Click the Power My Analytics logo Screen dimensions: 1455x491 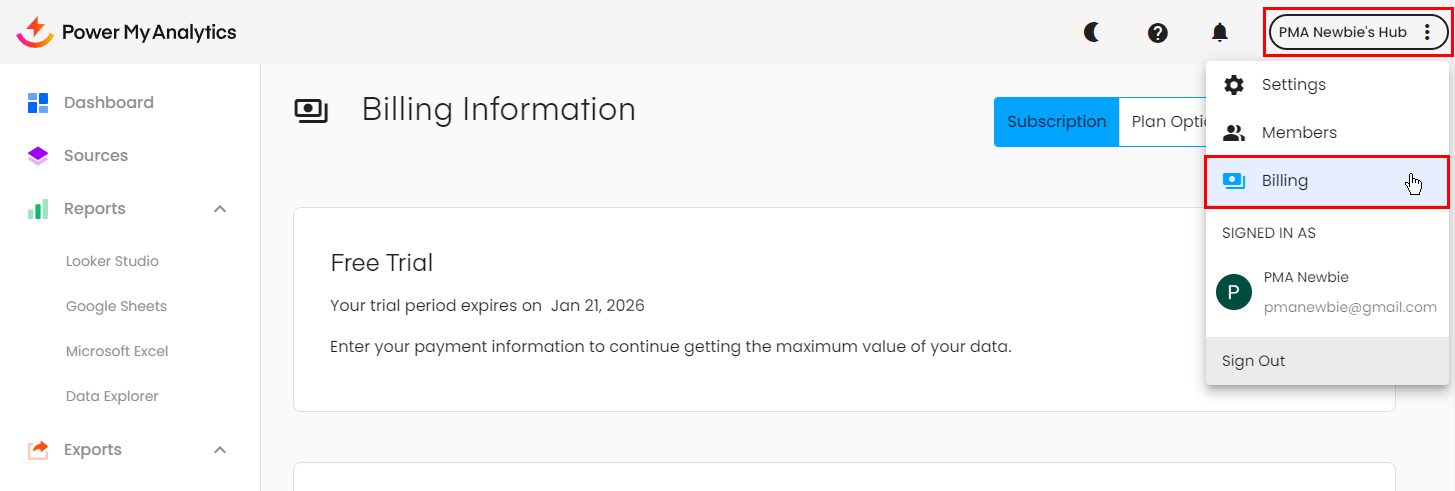tap(127, 32)
